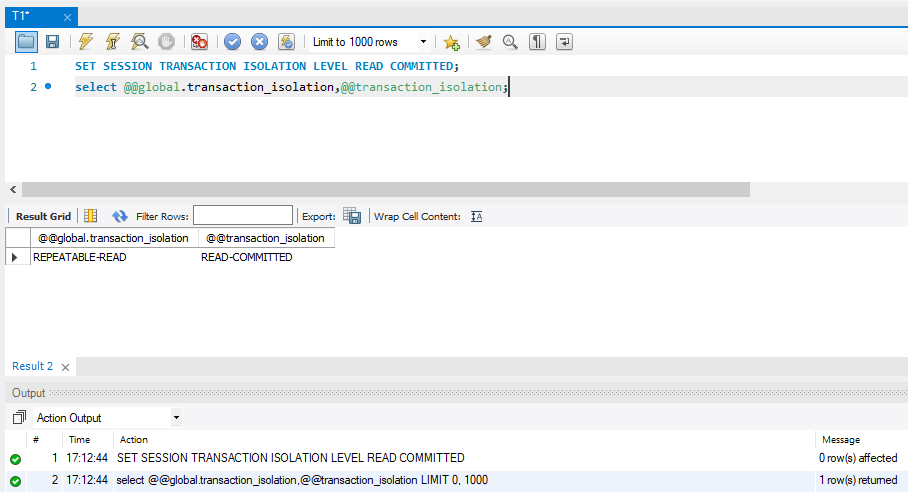
Task: Open the find panel magnifier icon
Action: [x=510, y=42]
